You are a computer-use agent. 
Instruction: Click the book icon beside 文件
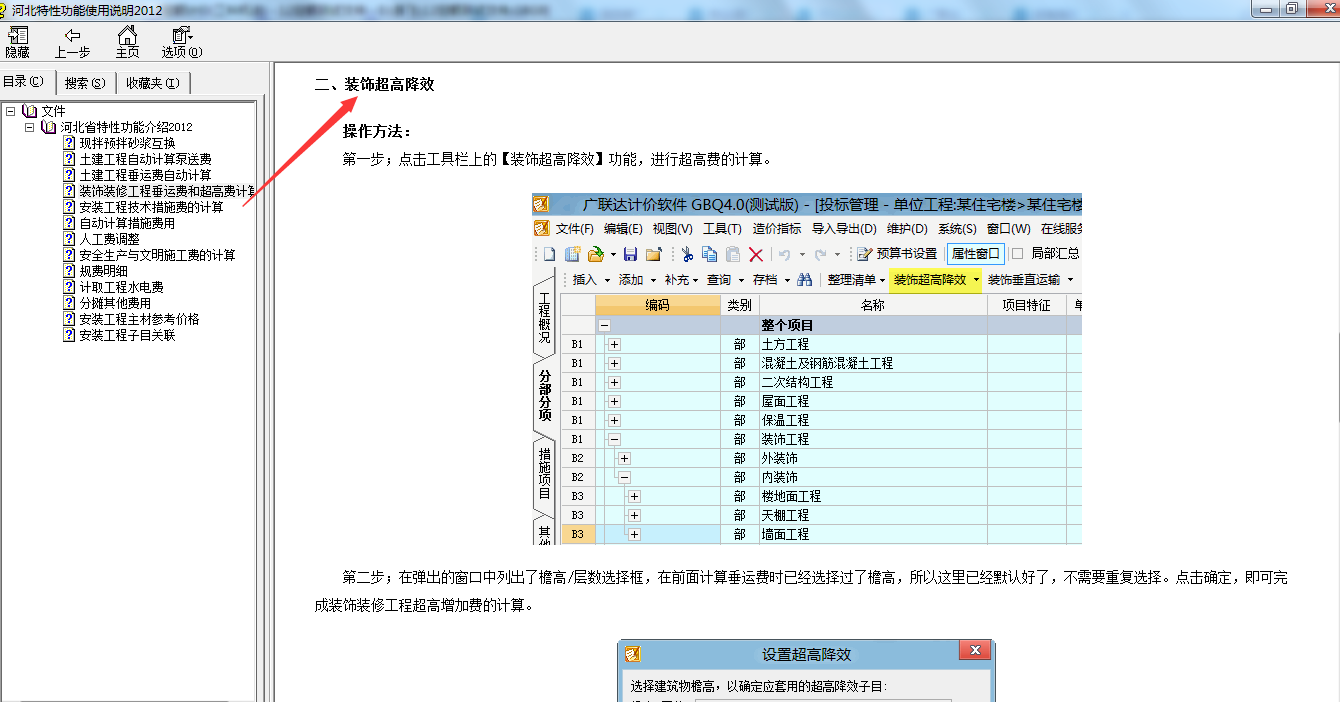(29, 111)
